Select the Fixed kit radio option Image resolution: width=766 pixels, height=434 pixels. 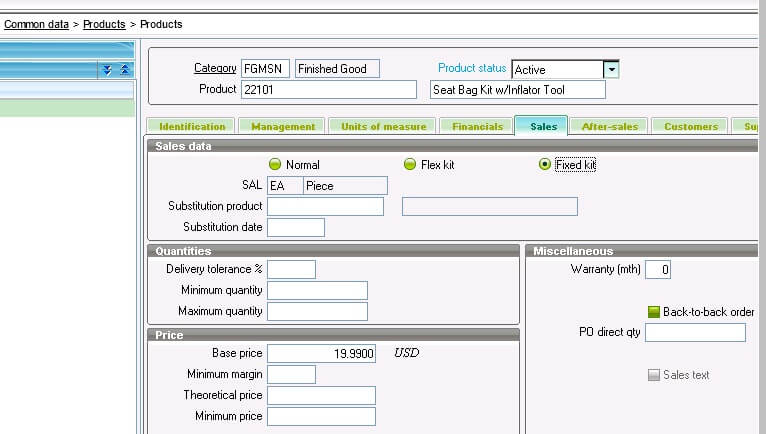click(x=545, y=164)
